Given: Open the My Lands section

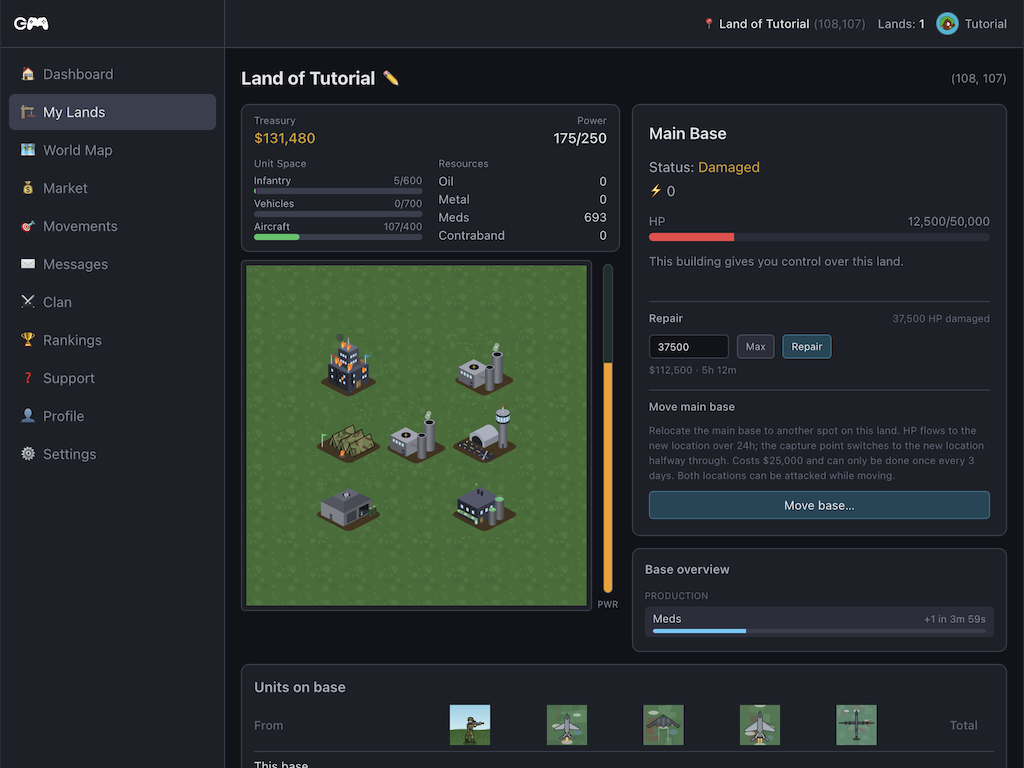Looking at the screenshot, I should pos(112,112).
